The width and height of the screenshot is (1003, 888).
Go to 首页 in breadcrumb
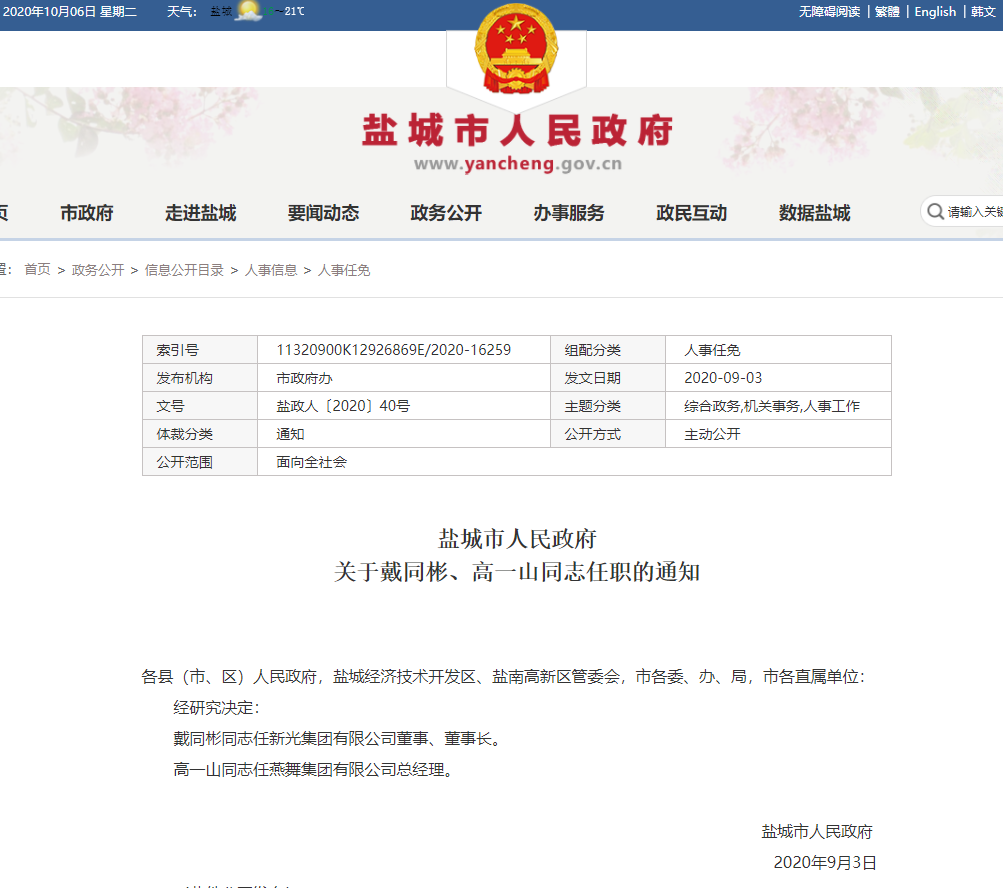pyautogui.click(x=37, y=270)
